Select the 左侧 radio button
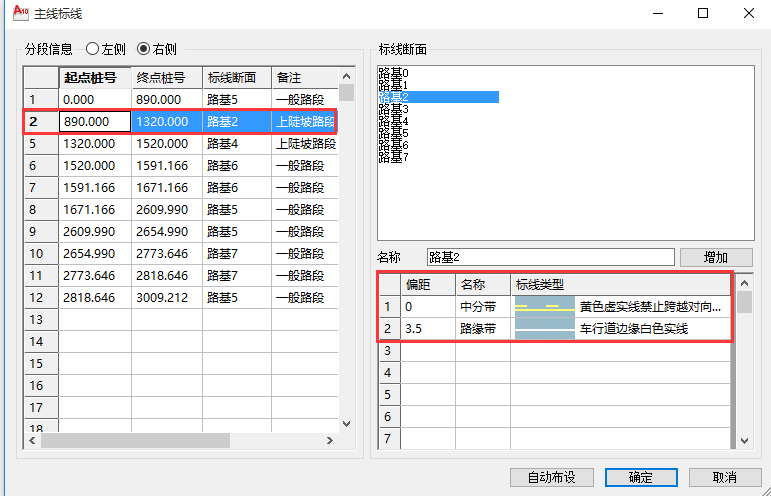 click(93, 48)
